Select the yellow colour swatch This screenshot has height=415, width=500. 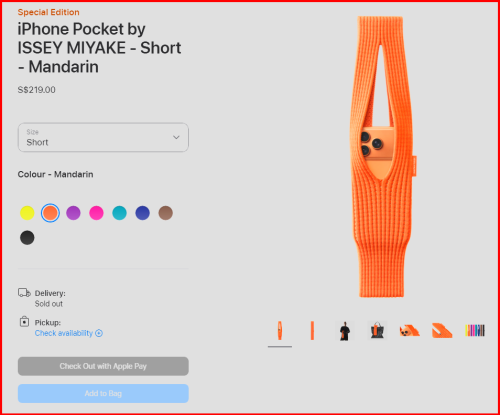[x=27, y=213]
